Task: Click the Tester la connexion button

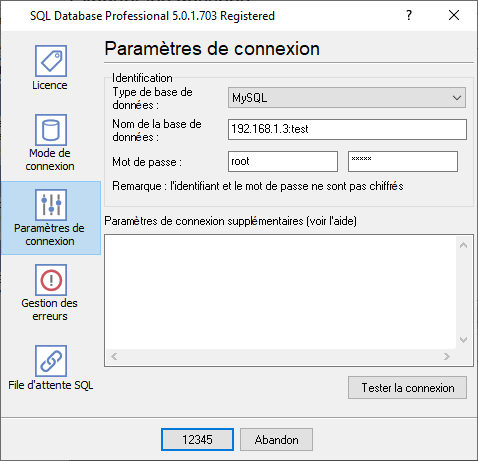Action: pyautogui.click(x=407, y=388)
